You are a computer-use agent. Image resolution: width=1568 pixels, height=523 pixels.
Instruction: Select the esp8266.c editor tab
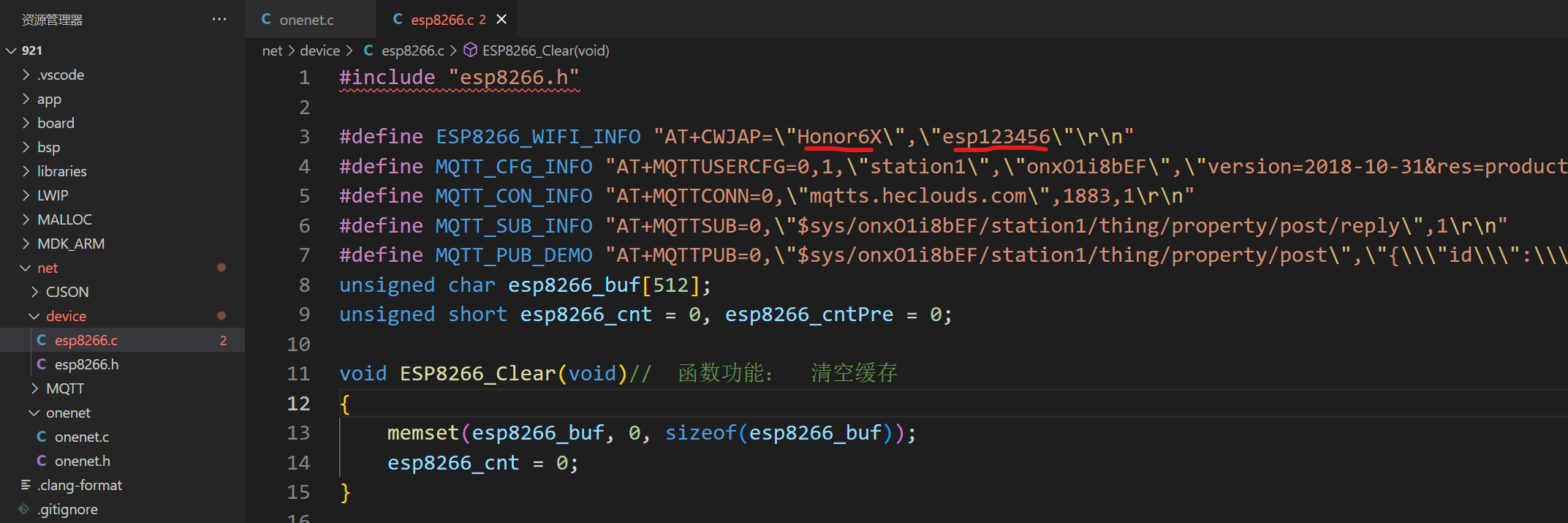(x=442, y=20)
